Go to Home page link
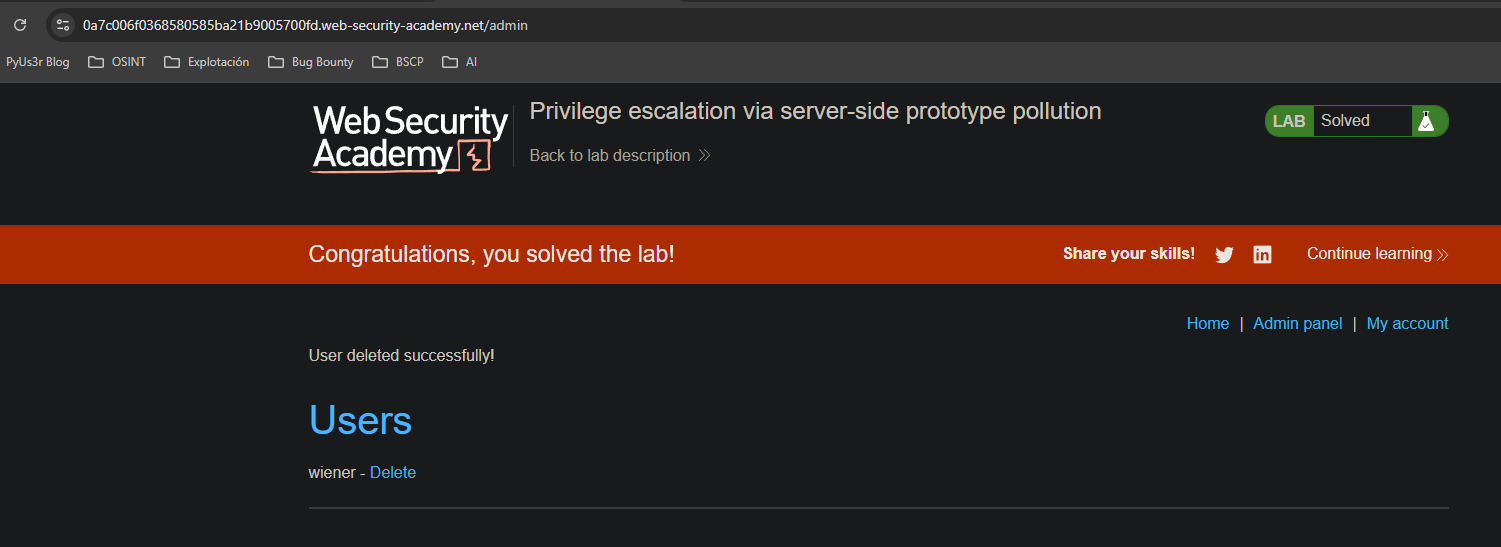 1207,323
